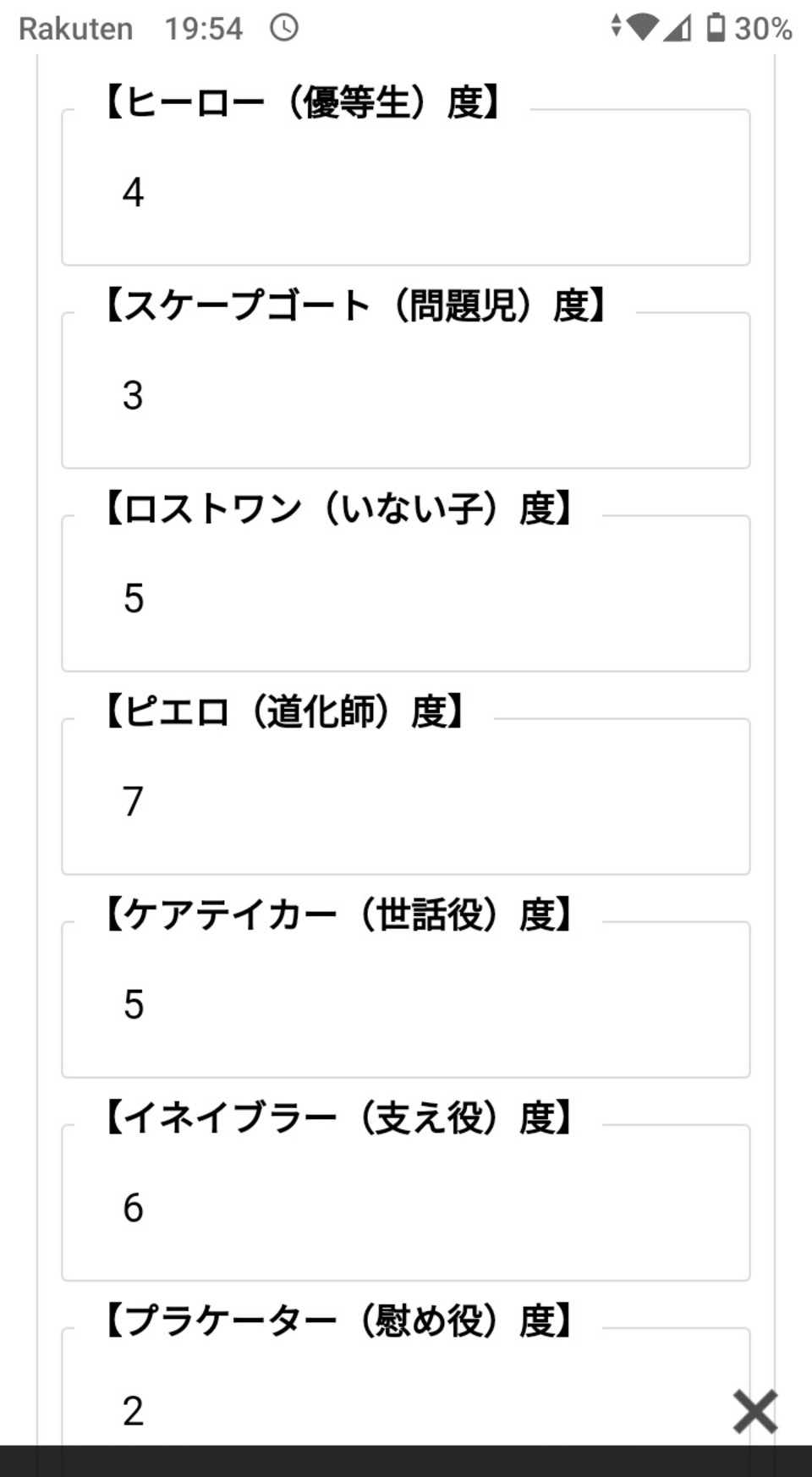Tap the 【ケアテイカー（世話役）度】 label

click(x=338, y=914)
